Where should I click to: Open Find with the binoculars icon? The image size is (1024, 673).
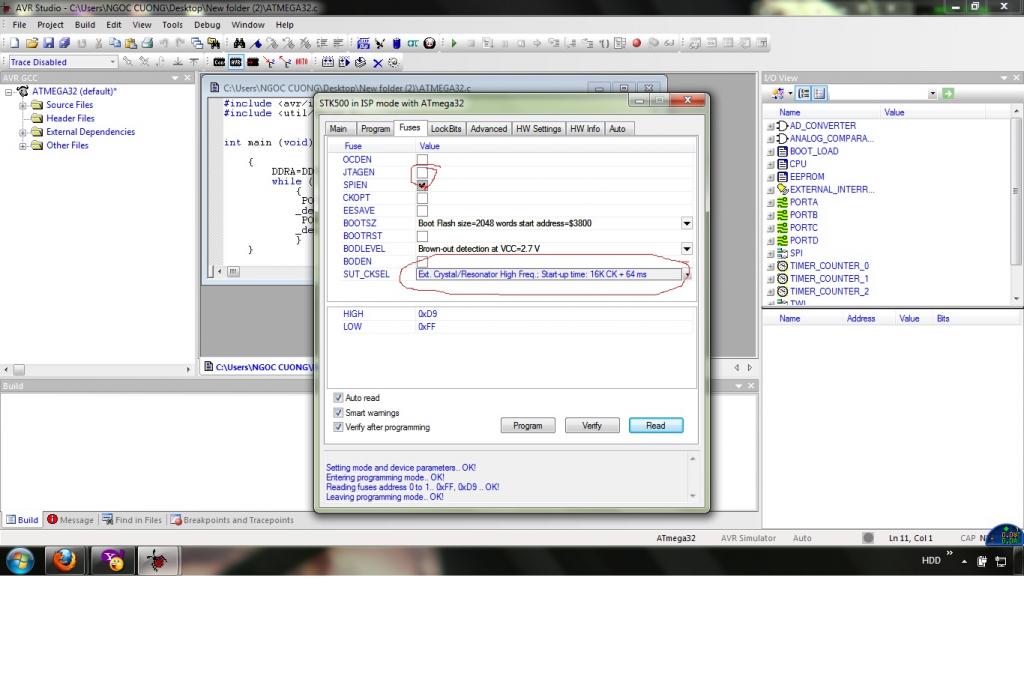coord(239,43)
